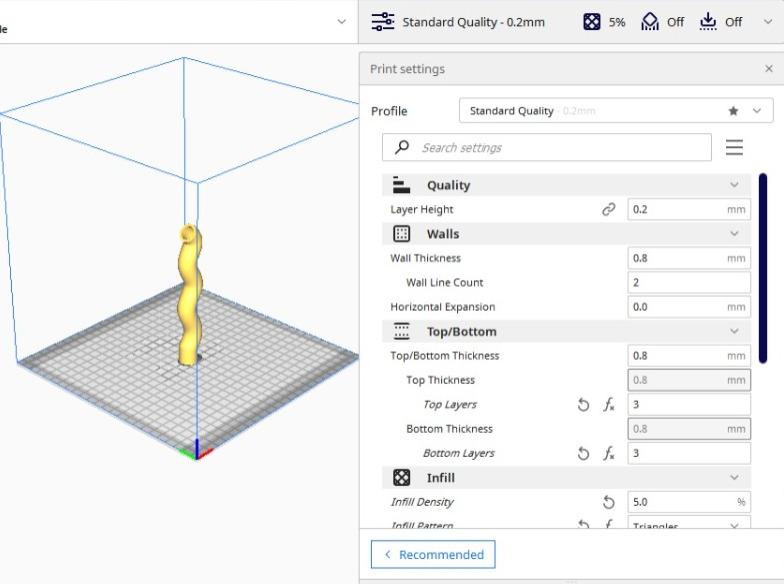Viewport: 784px width, 584px height.
Task: Click the infill 5% icon in header
Action: coord(592,22)
